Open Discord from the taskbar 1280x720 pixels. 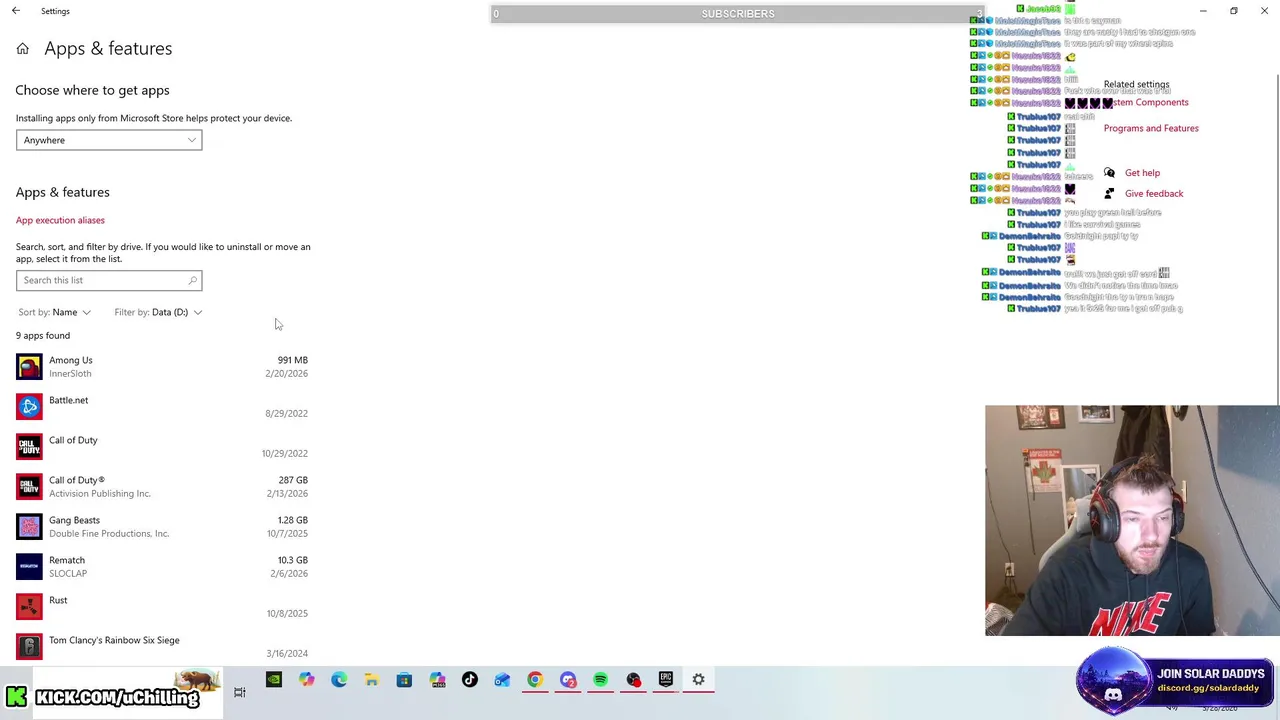pos(568,680)
